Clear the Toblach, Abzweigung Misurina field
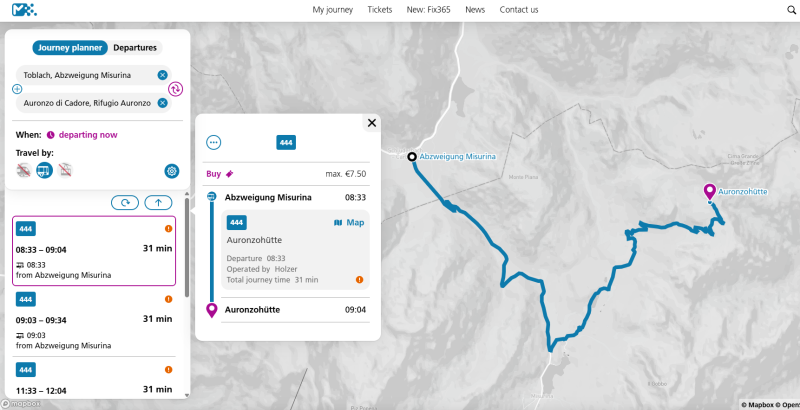The width and height of the screenshot is (800, 410). point(162,75)
